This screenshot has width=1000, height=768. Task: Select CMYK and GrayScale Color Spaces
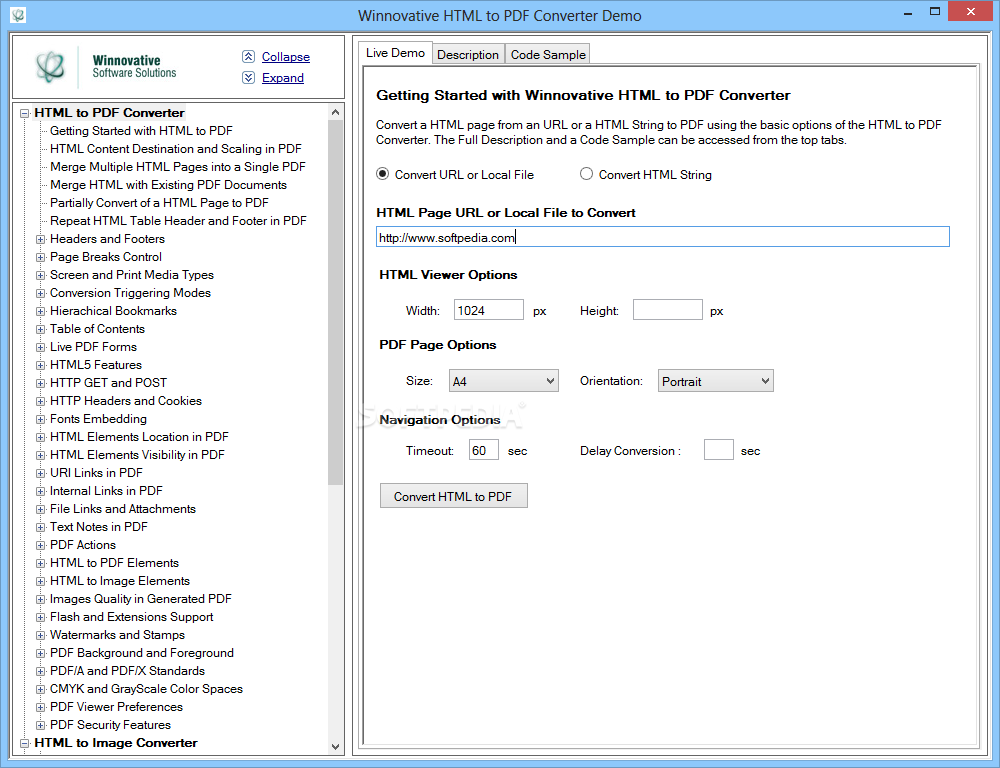pyautogui.click(x=146, y=689)
